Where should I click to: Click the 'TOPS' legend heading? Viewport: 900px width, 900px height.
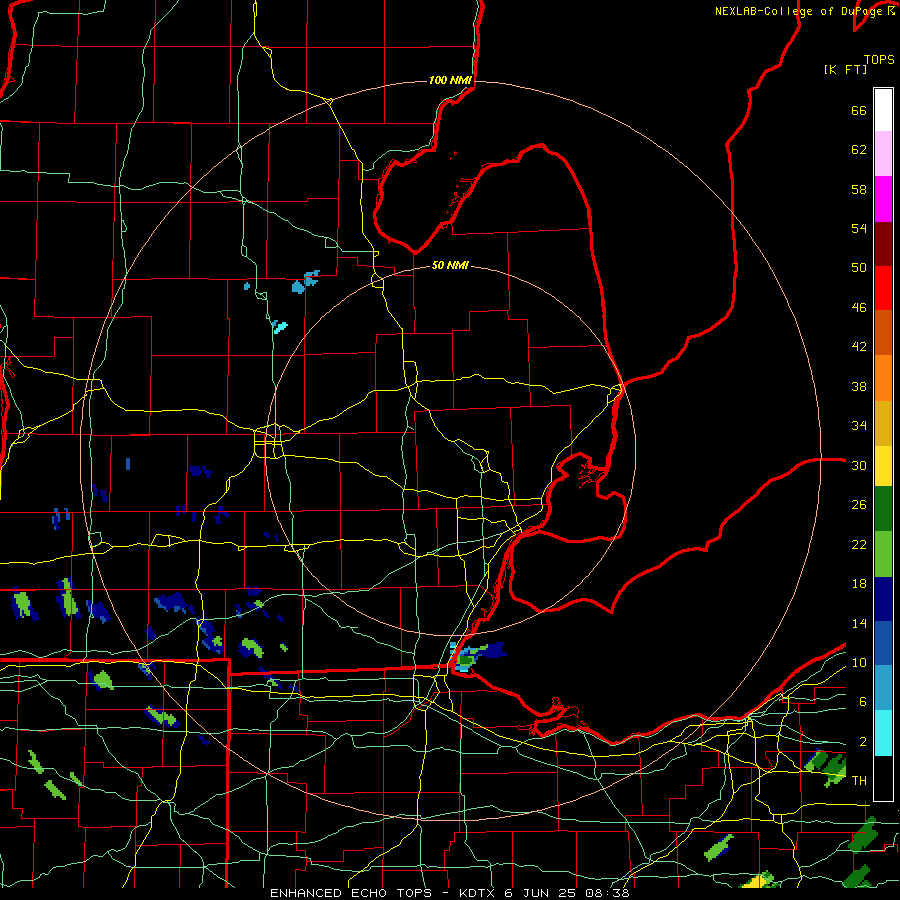coord(879,60)
